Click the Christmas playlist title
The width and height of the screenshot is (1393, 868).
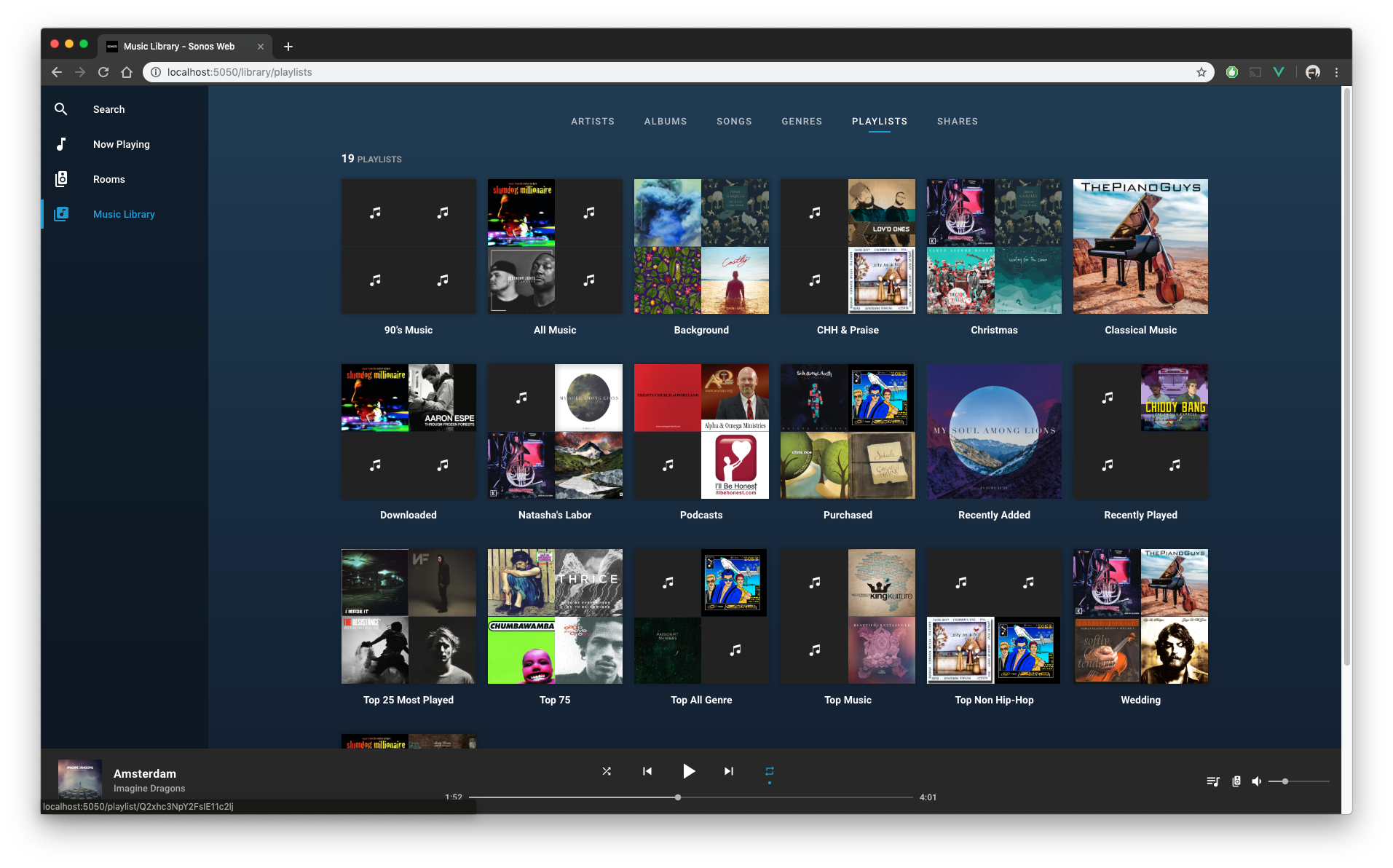(x=994, y=330)
